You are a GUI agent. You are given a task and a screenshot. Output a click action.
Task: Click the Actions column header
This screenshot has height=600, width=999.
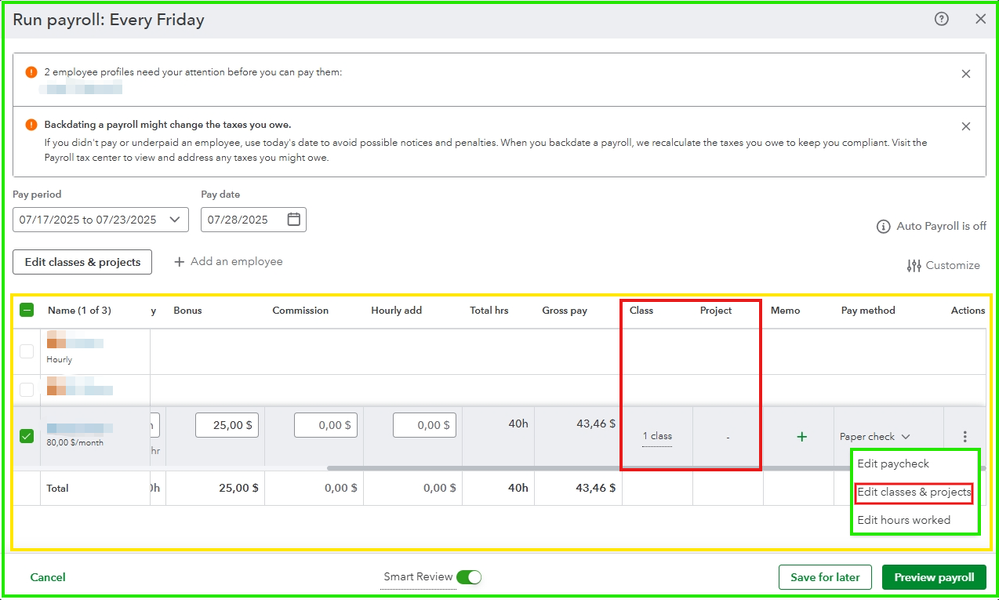(968, 310)
